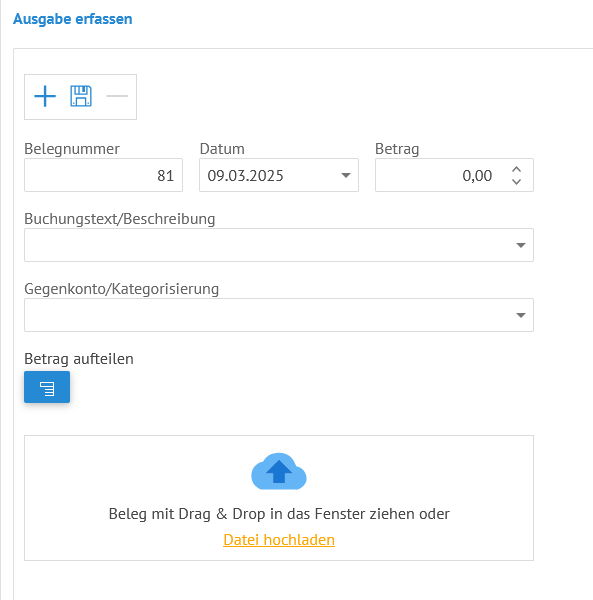Click the blue Betrag aufteilen split button
This screenshot has width=593, height=600.
click(47, 387)
